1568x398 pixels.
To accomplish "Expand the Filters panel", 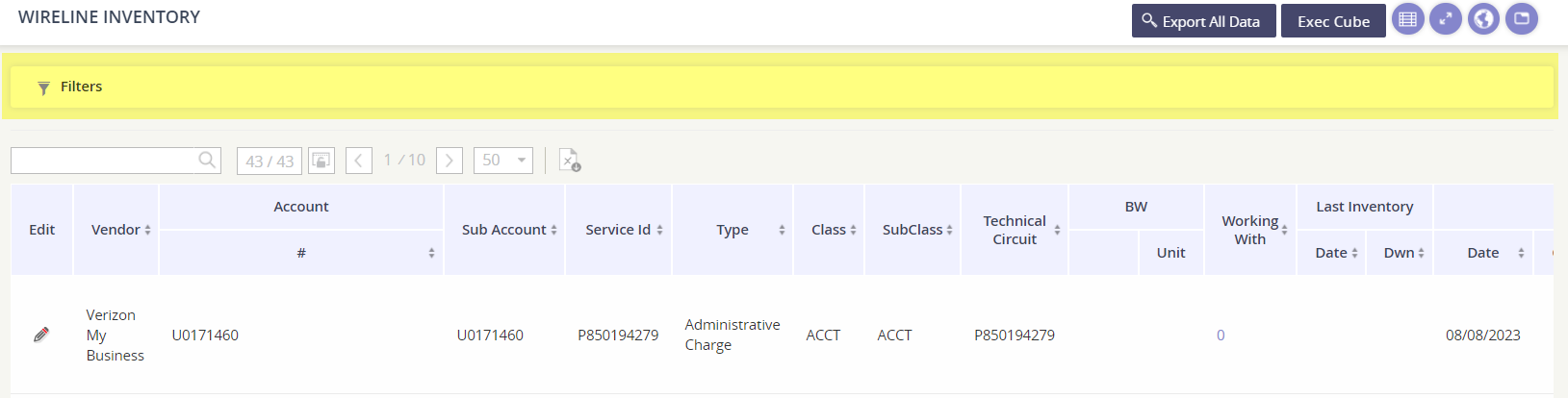I will (81, 87).
